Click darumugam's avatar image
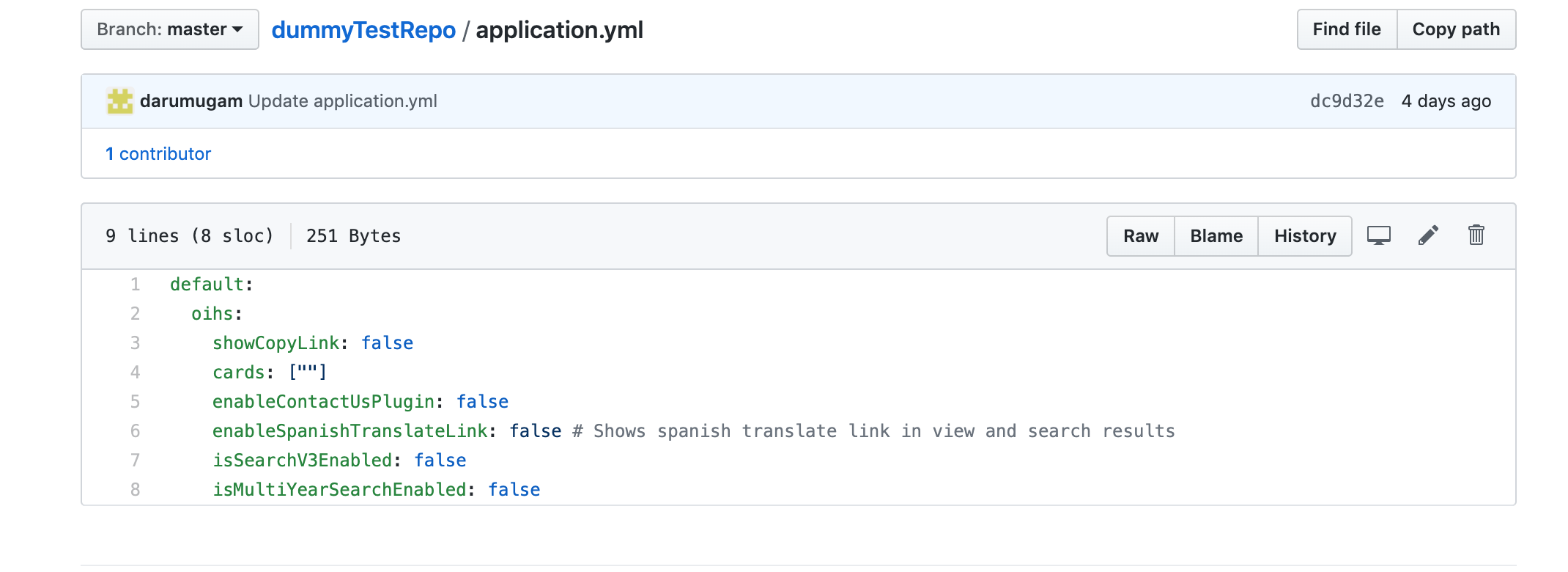1568x572 pixels. point(120,101)
